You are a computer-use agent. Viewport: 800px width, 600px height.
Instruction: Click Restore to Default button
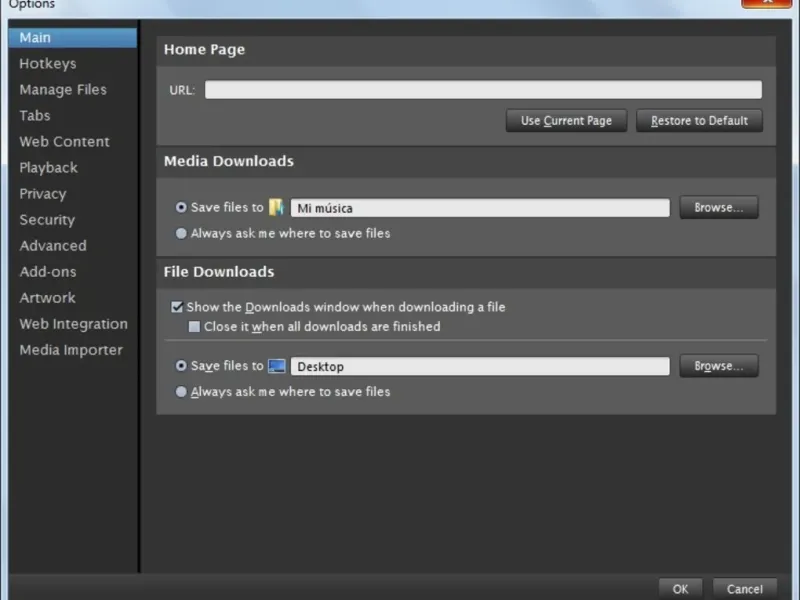tap(699, 121)
